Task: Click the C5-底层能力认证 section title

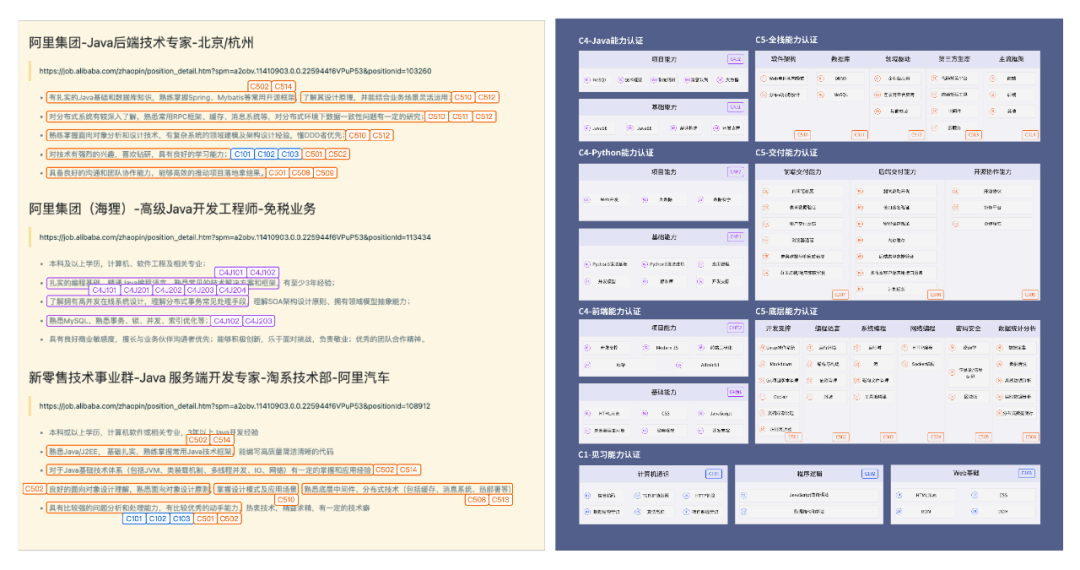Action: point(787,311)
